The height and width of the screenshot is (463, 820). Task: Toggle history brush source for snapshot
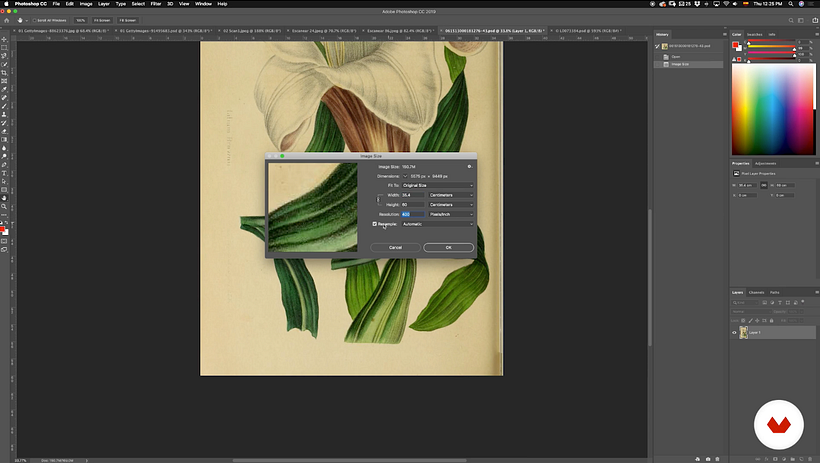click(x=657, y=46)
